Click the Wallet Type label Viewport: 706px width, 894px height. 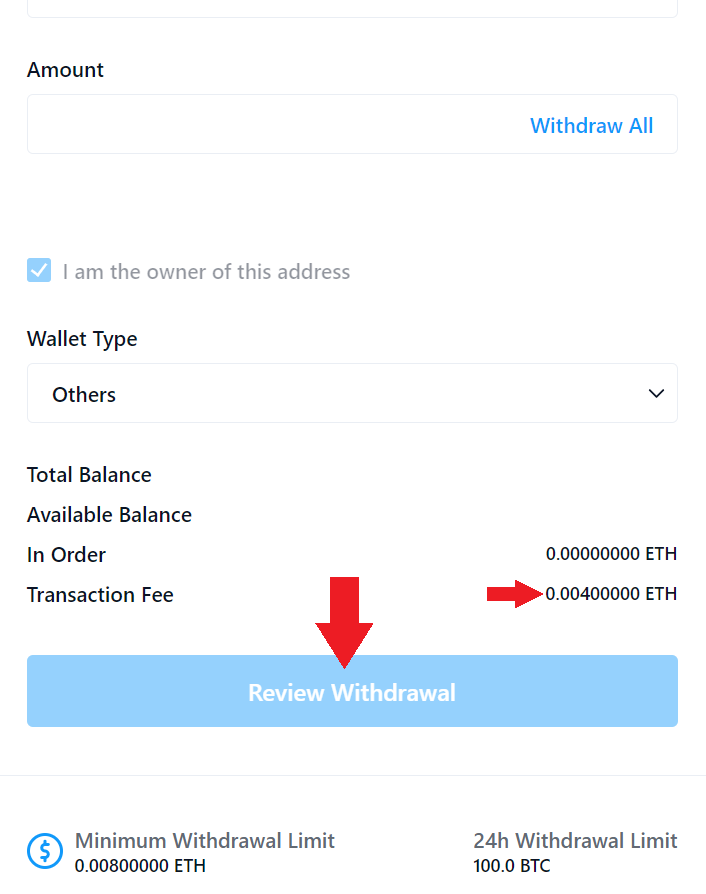82,339
